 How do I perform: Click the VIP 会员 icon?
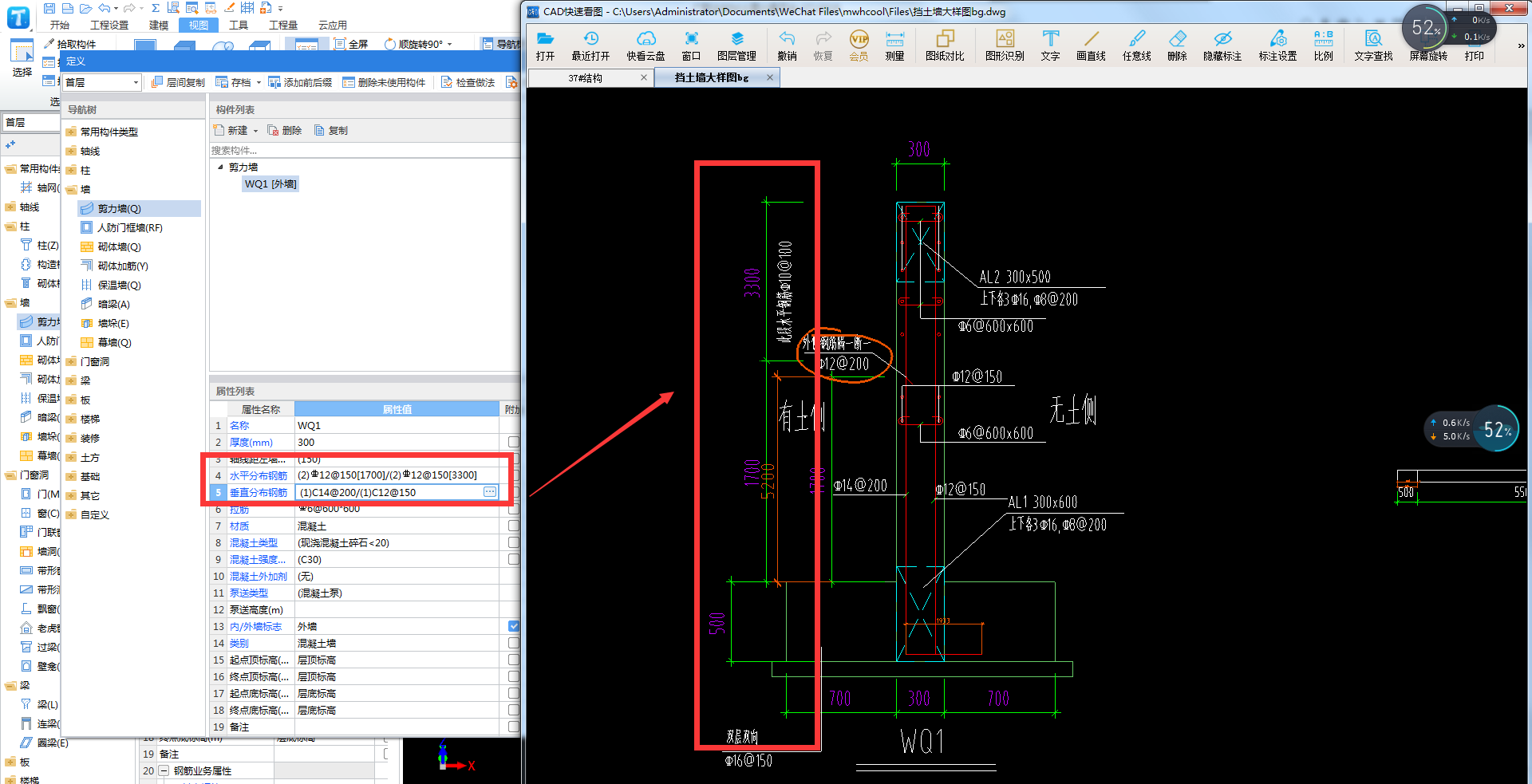859,45
